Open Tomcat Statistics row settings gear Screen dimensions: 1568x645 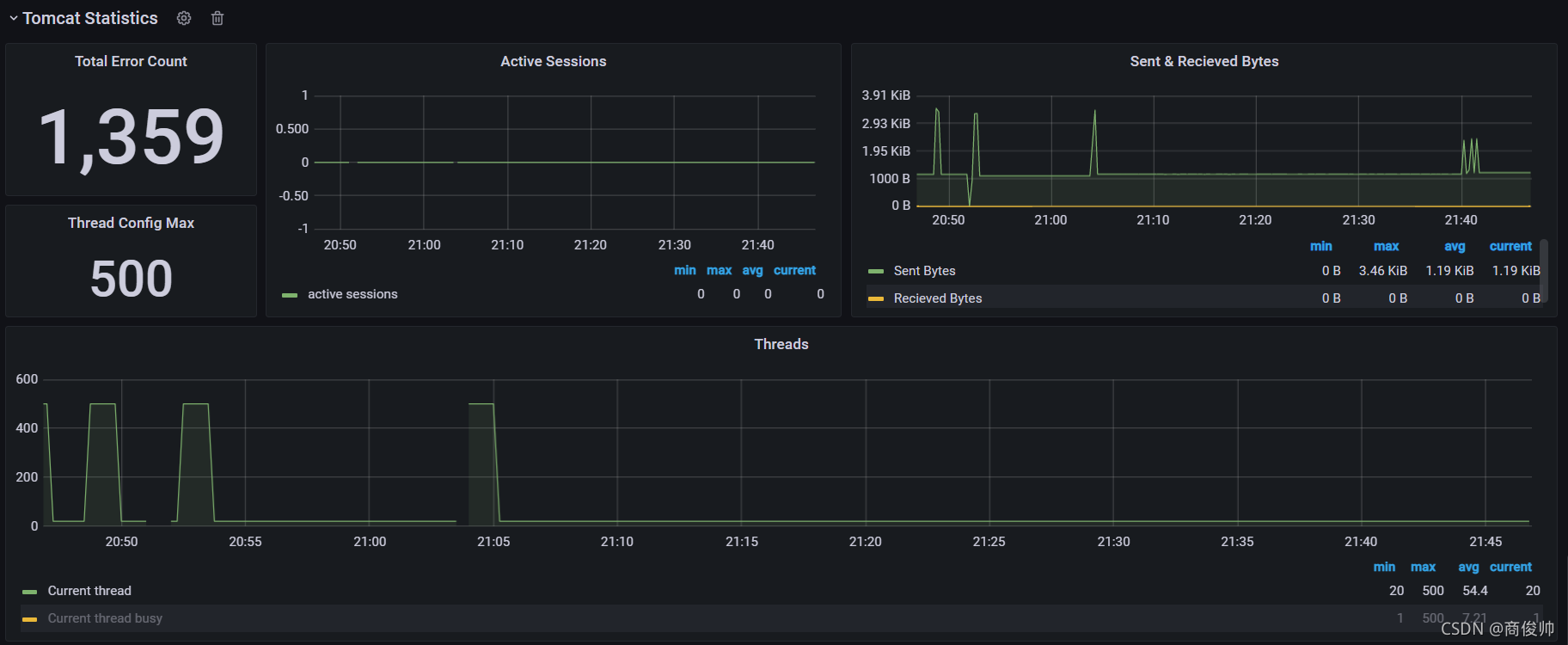[184, 18]
